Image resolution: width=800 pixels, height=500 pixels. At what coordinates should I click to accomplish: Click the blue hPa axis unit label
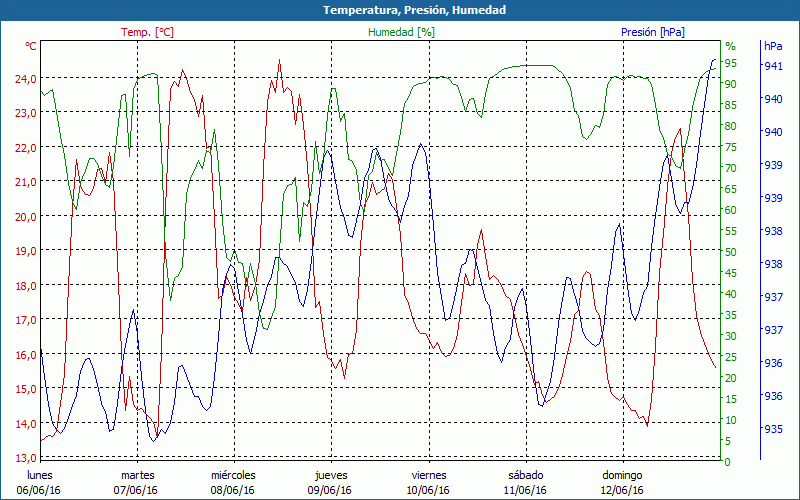click(x=773, y=46)
